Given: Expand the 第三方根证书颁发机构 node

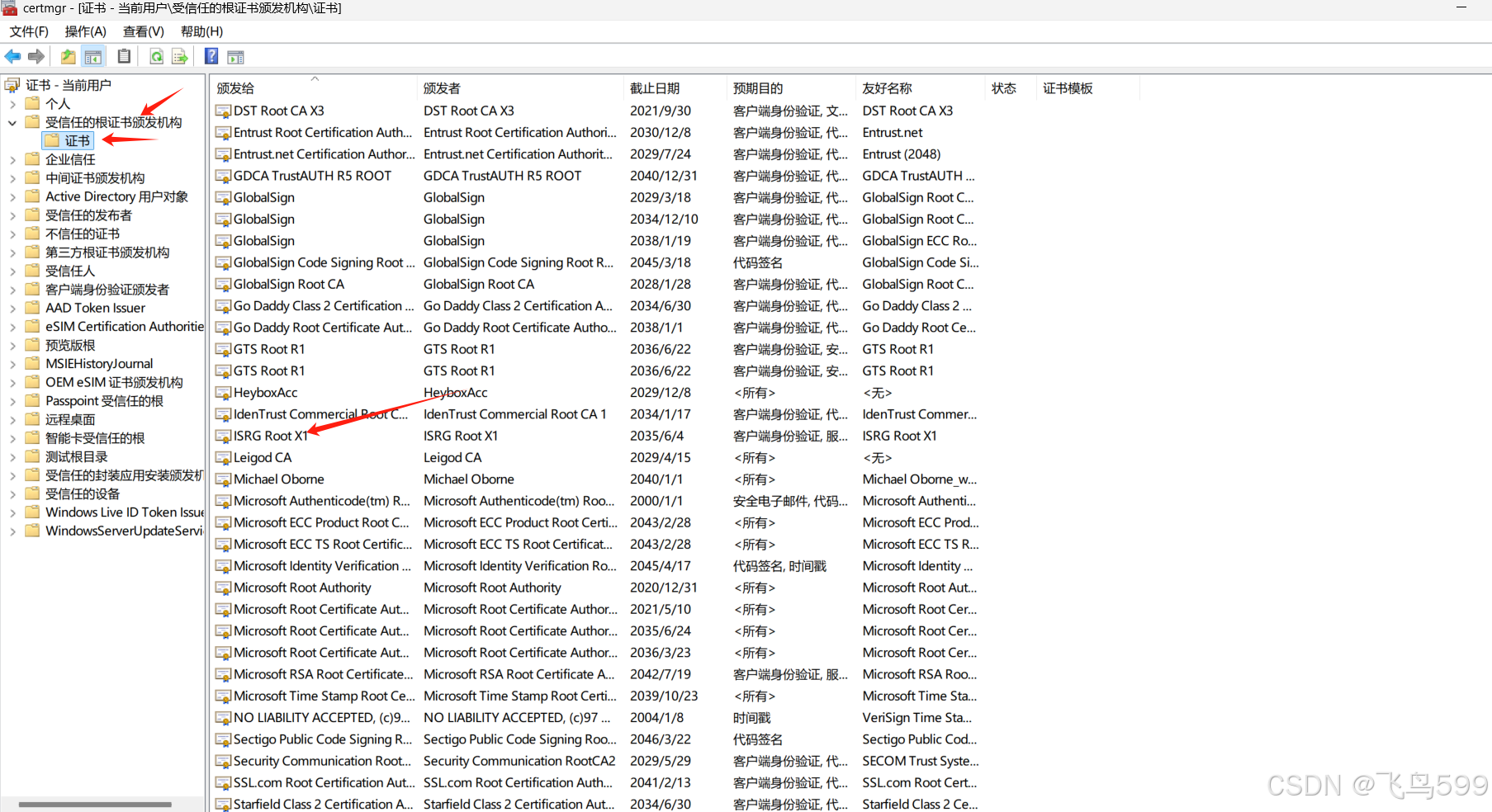Looking at the screenshot, I should (x=12, y=253).
